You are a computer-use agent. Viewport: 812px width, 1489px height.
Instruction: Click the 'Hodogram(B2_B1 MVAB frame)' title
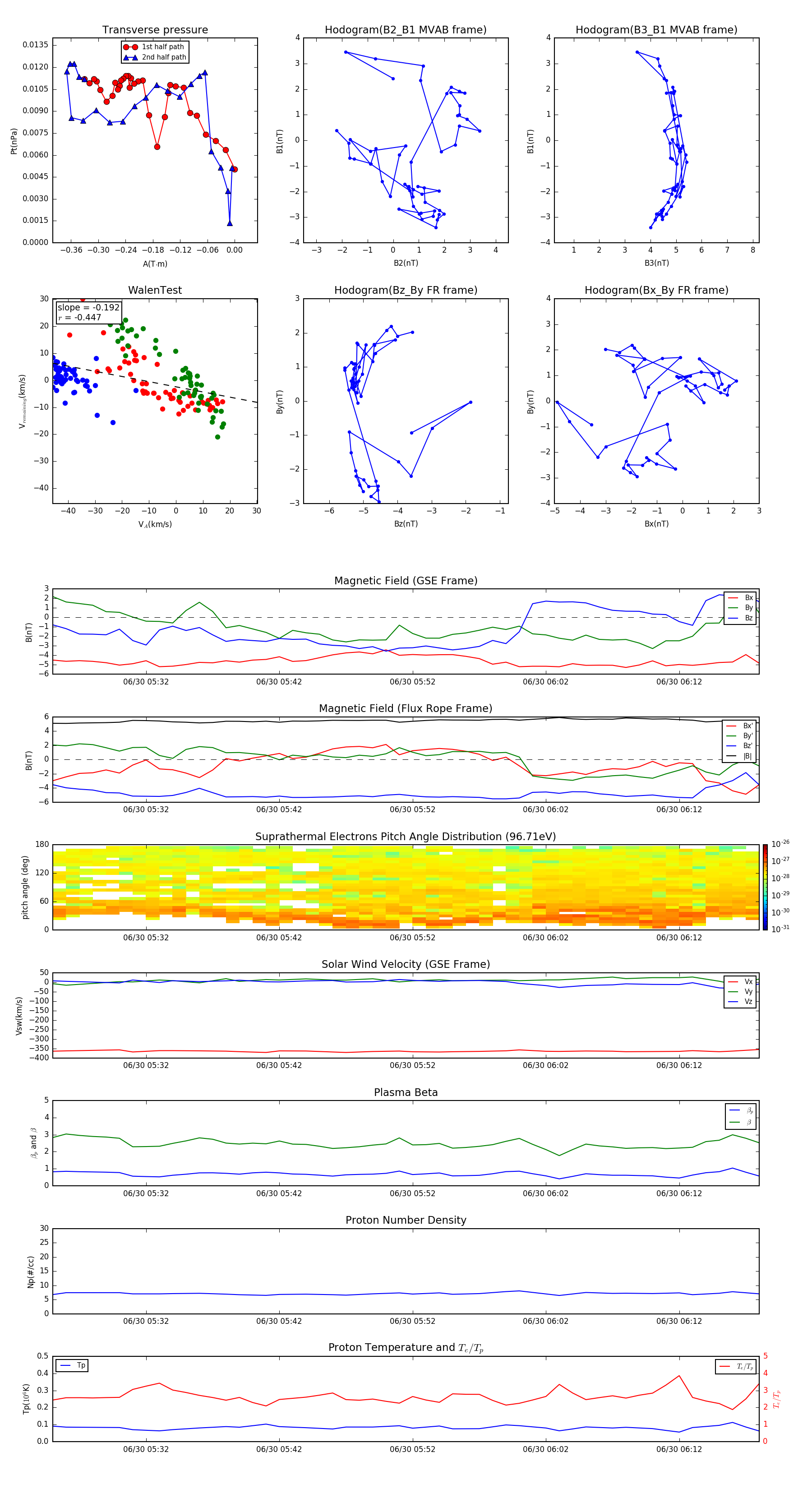tap(406, 29)
